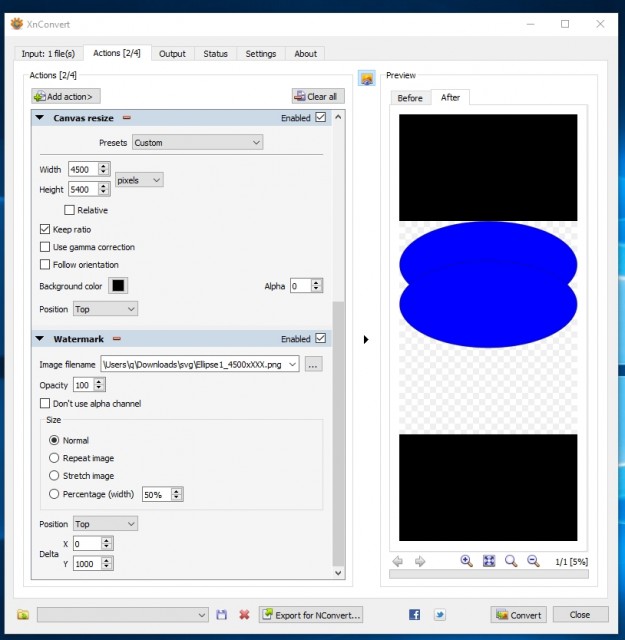
Task: Open the Presets Custom dropdown
Action: 197,142
